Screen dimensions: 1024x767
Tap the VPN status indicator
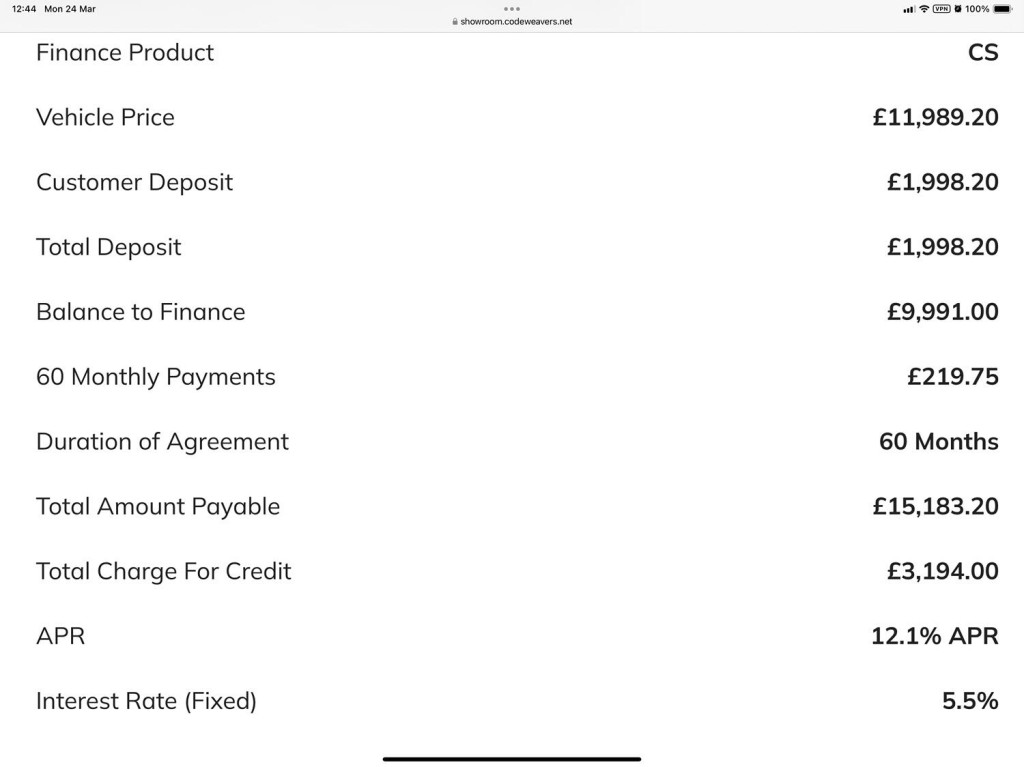(x=941, y=9)
